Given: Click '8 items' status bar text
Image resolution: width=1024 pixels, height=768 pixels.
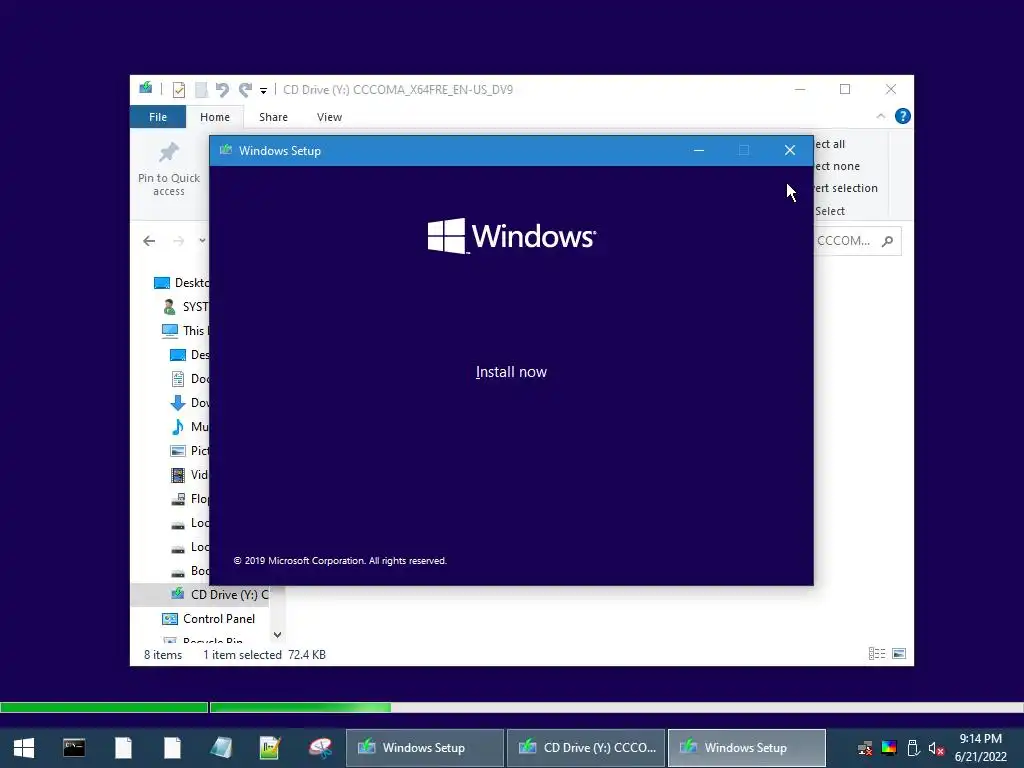Looking at the screenshot, I should pyautogui.click(x=163, y=654).
